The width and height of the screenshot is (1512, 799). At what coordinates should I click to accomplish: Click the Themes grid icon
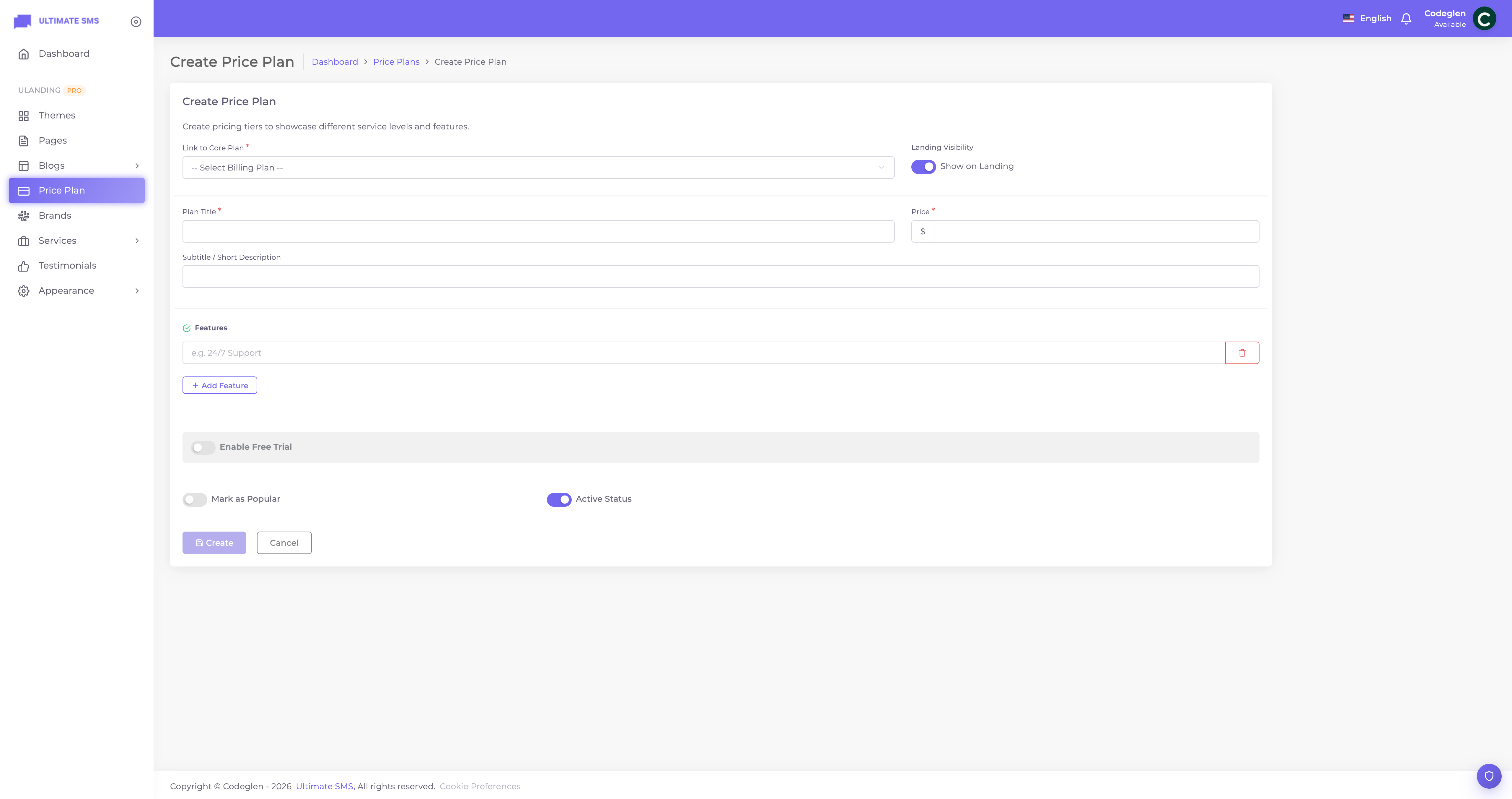(24, 116)
